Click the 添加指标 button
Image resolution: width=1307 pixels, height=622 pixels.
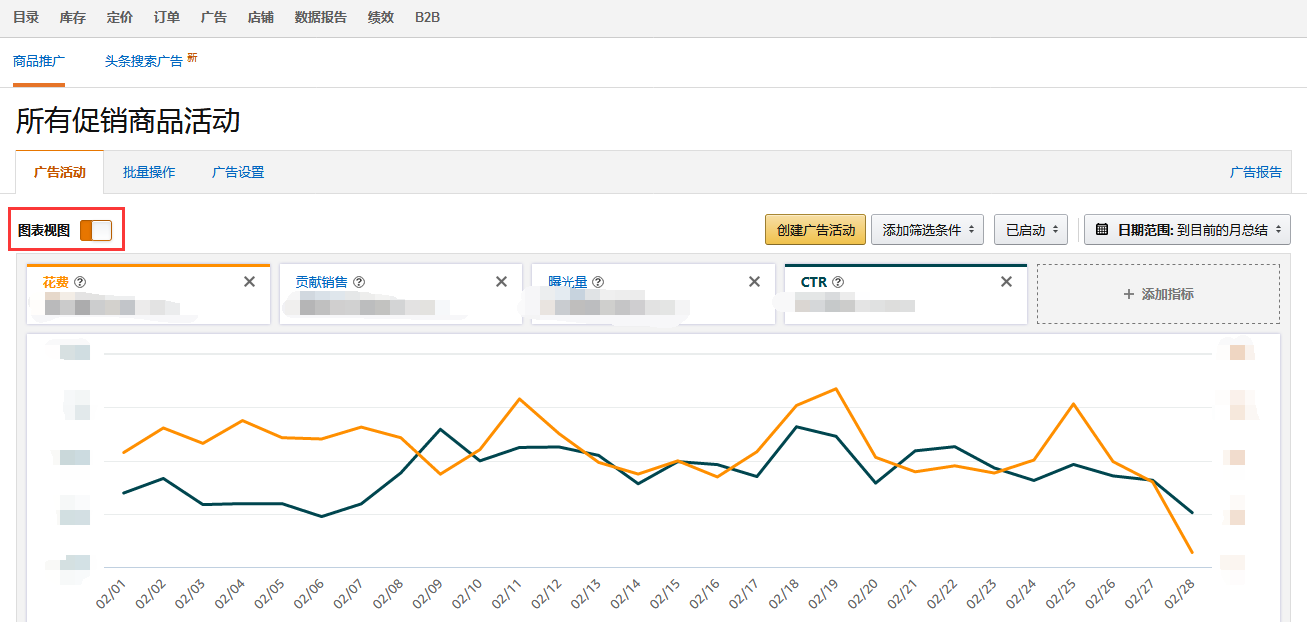[x=1157, y=294]
